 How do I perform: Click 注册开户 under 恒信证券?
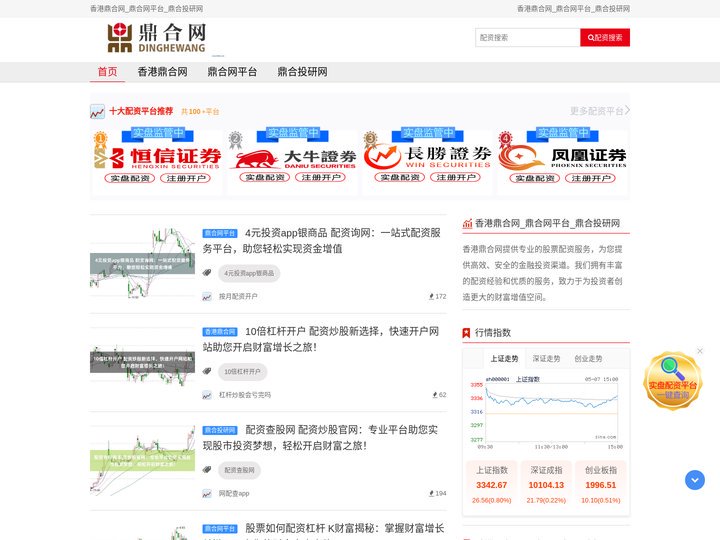tap(185, 178)
